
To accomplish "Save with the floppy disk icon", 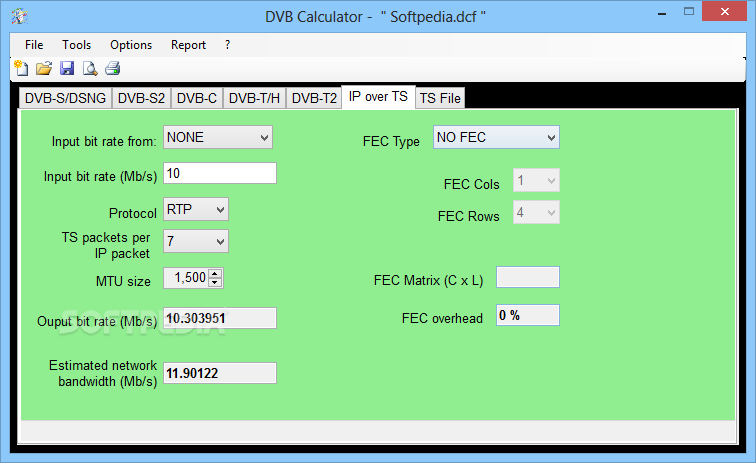I will click(67, 68).
